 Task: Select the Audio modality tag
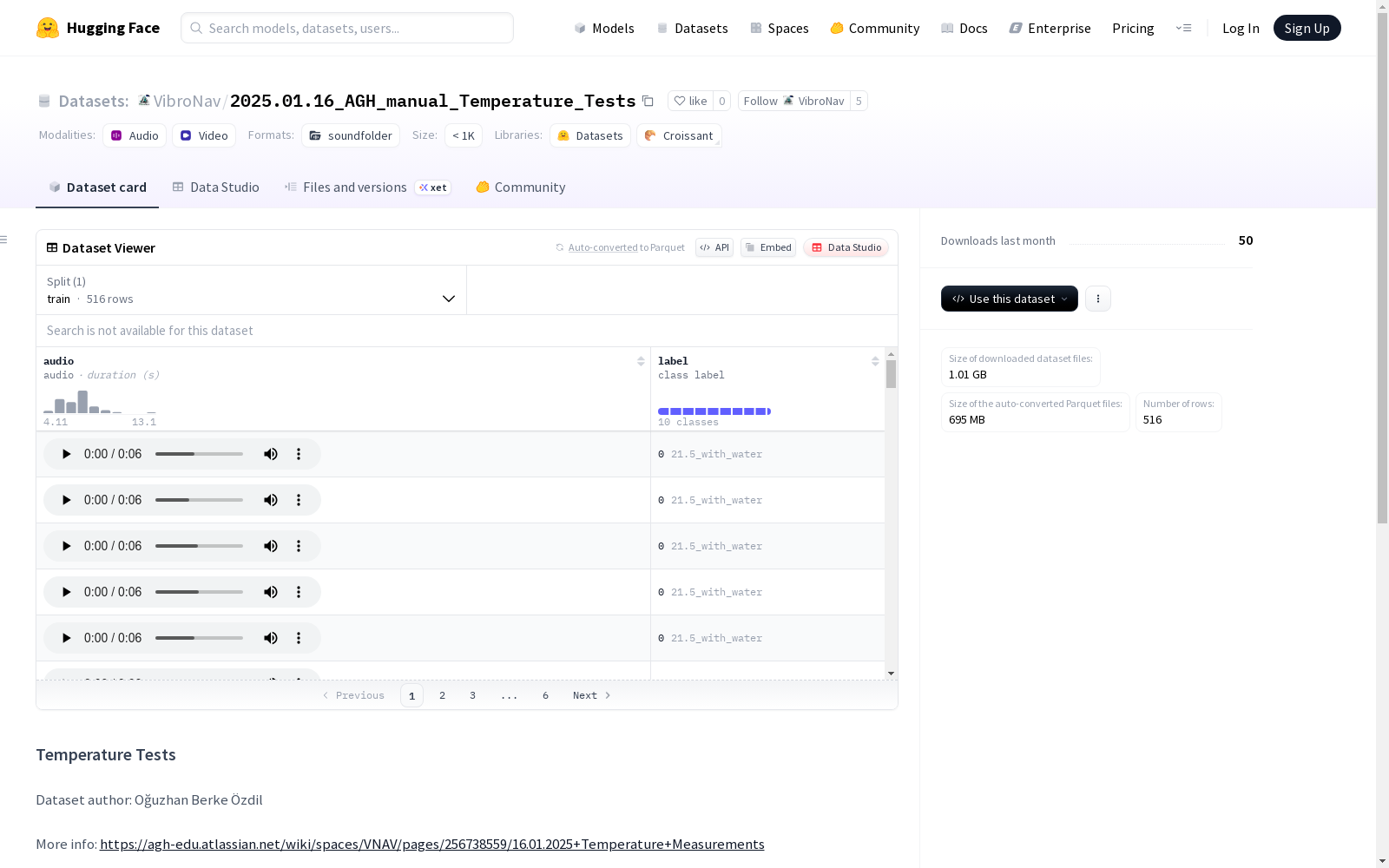tap(135, 135)
